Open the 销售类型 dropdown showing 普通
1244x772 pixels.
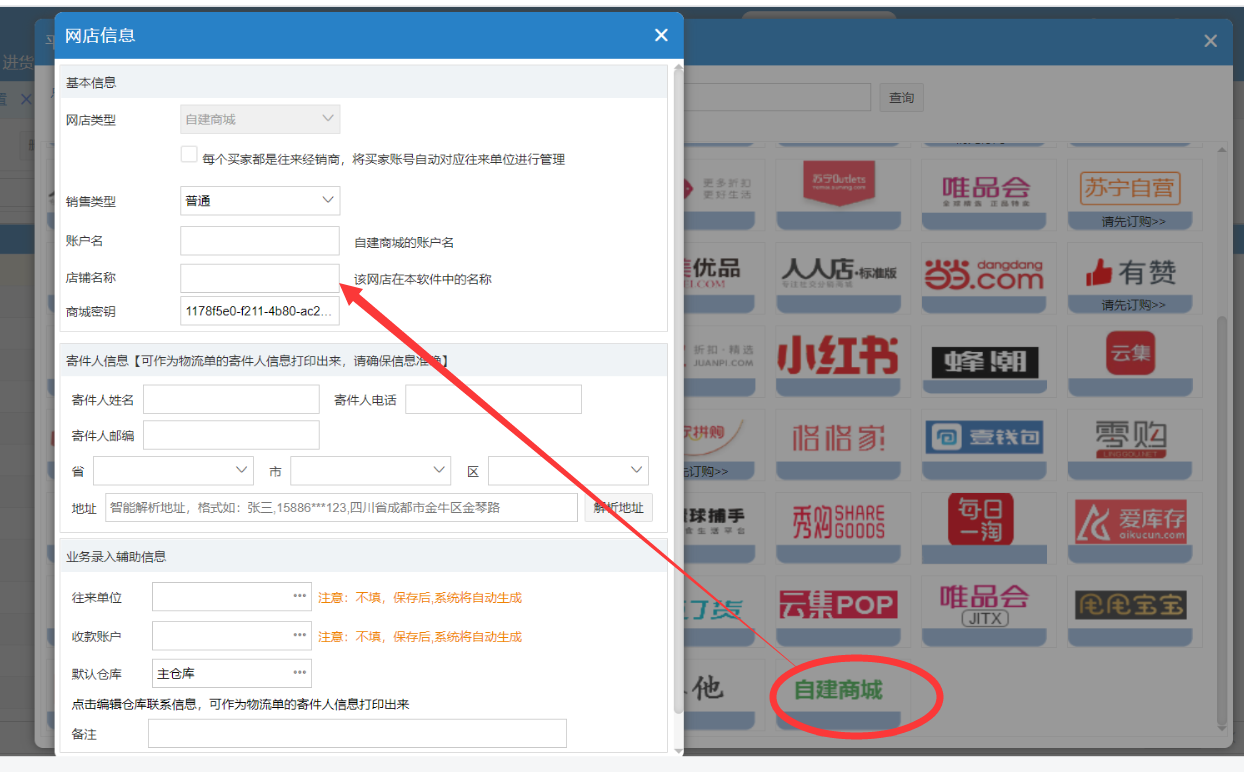coord(260,200)
